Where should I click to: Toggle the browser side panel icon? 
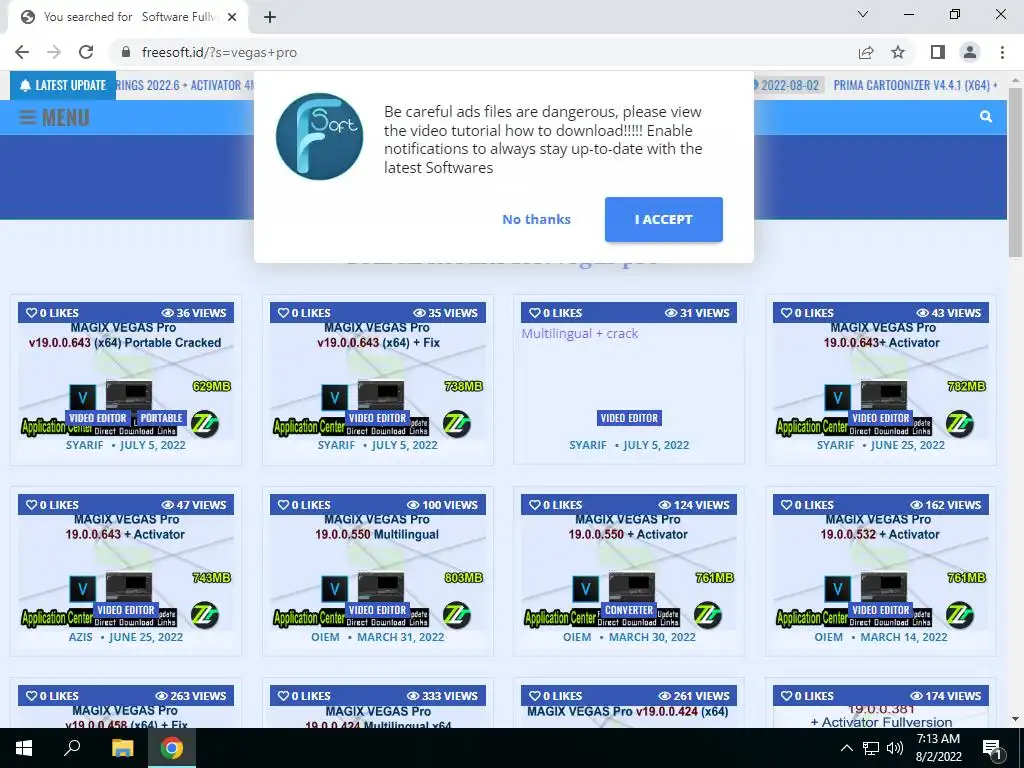click(x=938, y=52)
